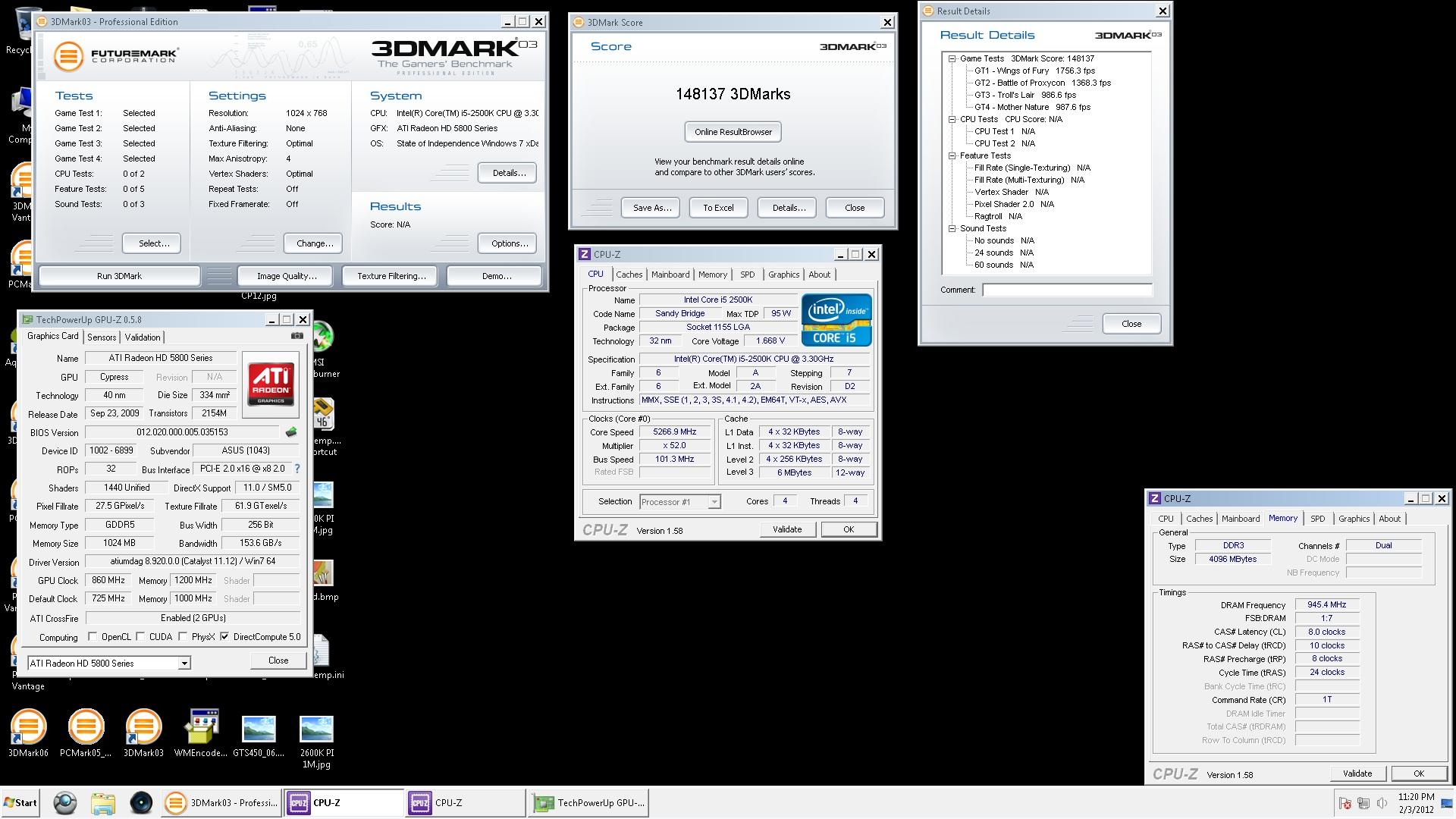Screen dimensions: 1456x819
Task: Select GT4 - Mother Nature result row
Action: pos(1032,107)
